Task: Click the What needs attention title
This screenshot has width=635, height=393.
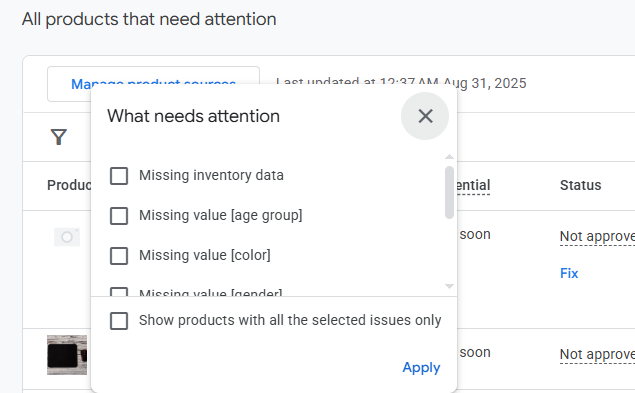Action: [193, 116]
